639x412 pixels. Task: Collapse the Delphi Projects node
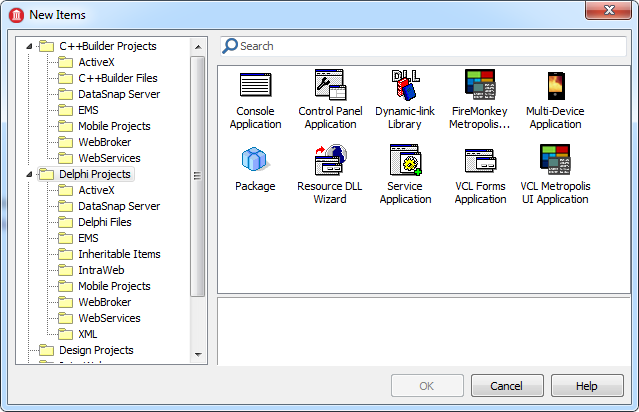[29, 174]
